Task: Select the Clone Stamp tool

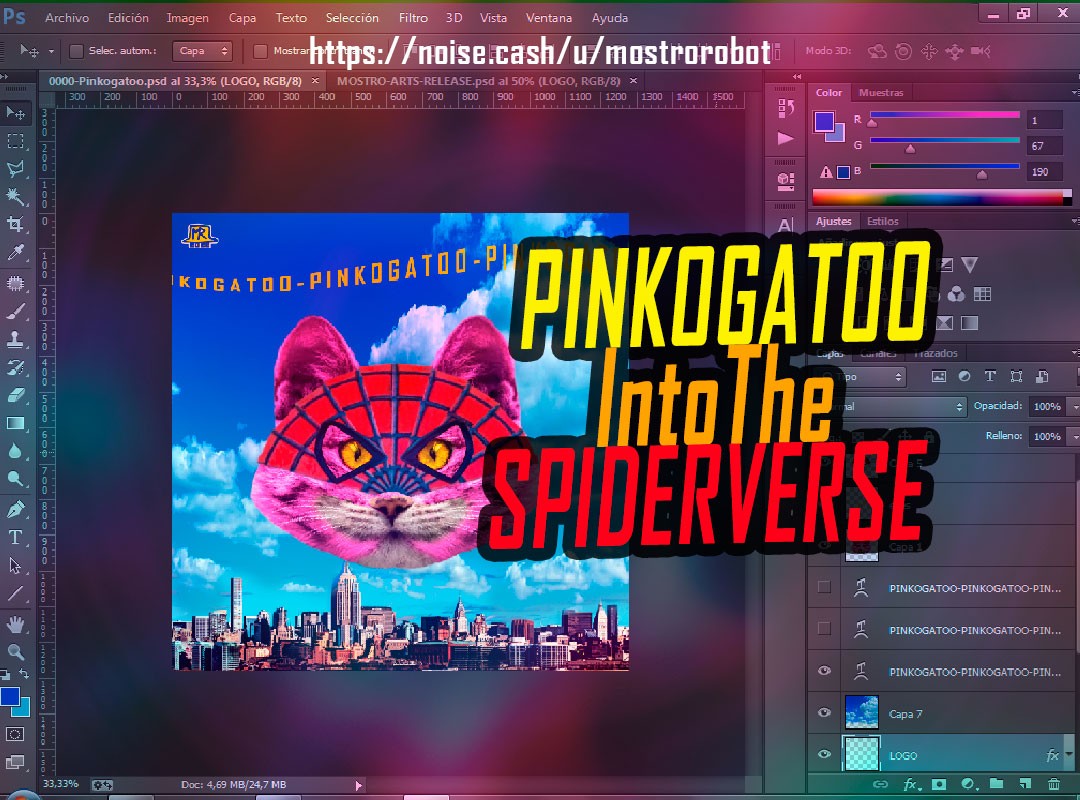Action: tap(15, 339)
